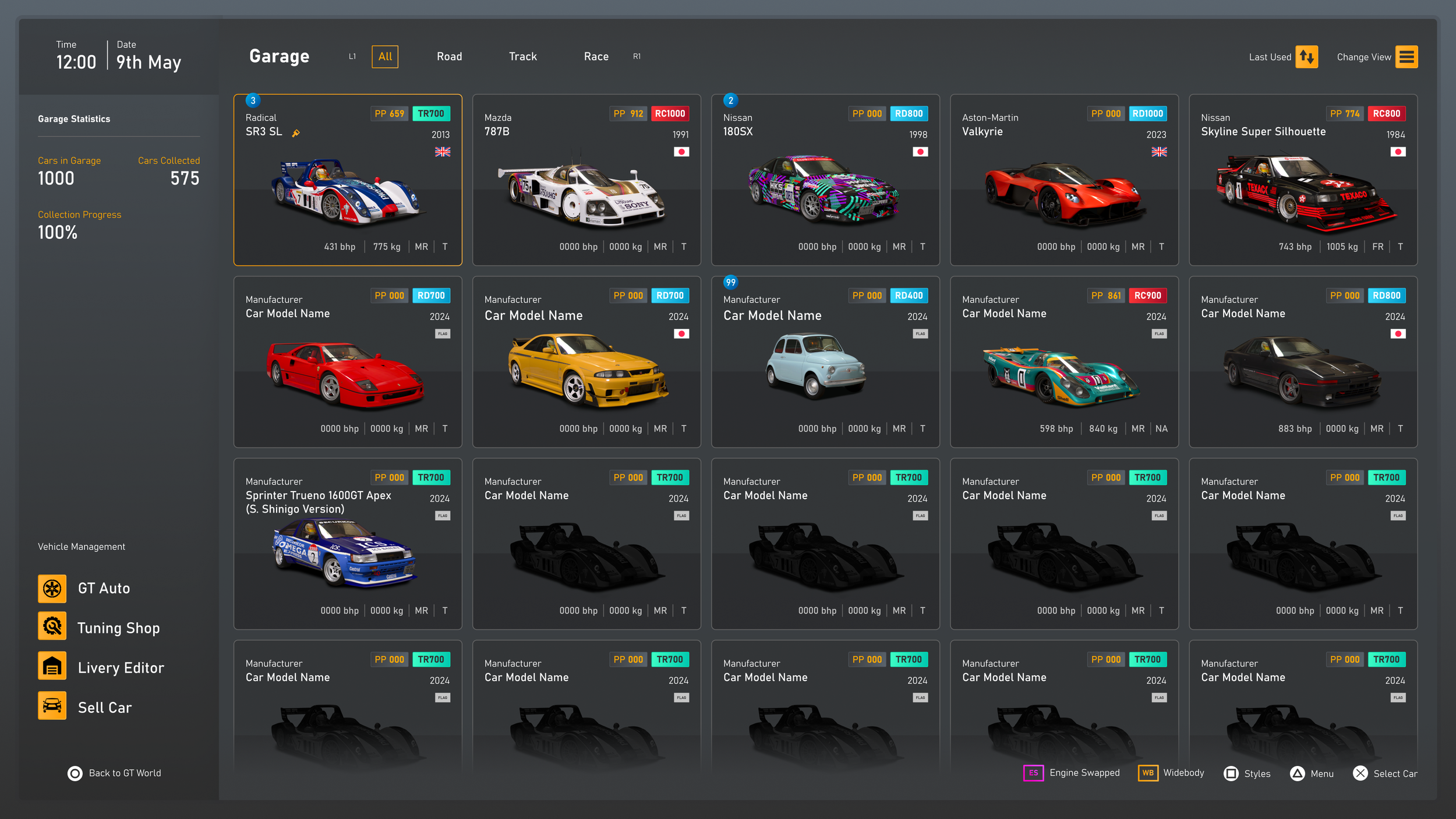Toggle Last Used sort order arrows
The image size is (1456, 819).
tap(1306, 57)
